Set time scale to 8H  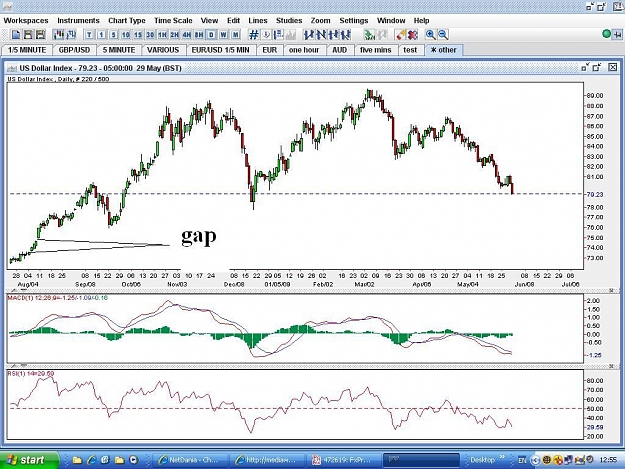point(199,35)
